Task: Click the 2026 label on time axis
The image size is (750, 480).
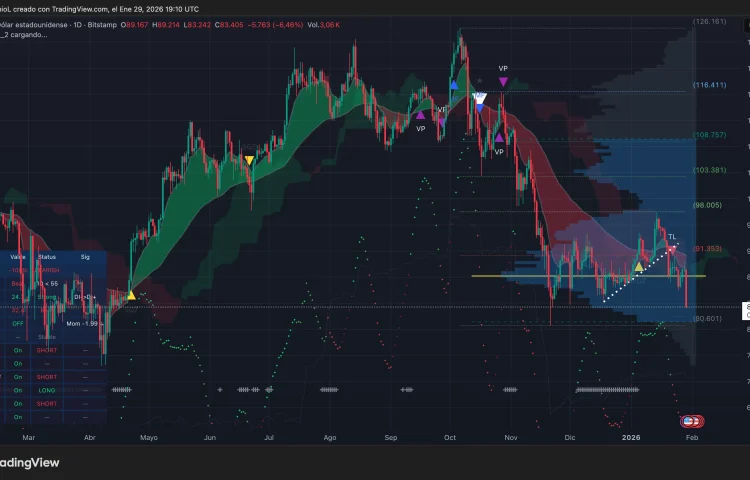Action: (631, 437)
